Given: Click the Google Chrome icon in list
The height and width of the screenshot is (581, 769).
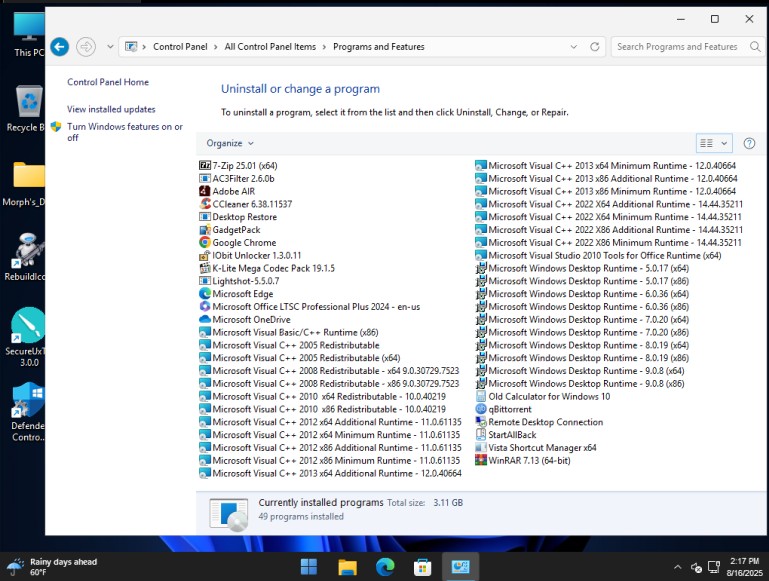Looking at the screenshot, I should tap(205, 242).
